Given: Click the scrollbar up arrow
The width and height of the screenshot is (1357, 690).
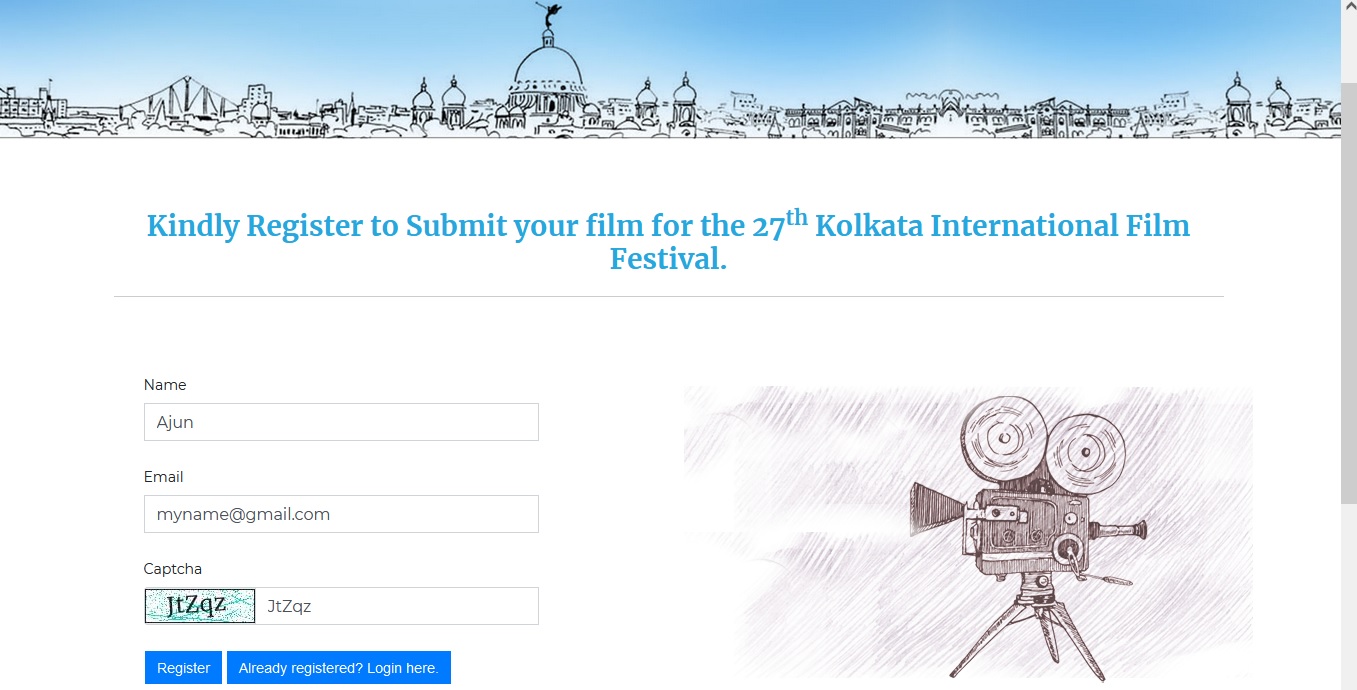Looking at the screenshot, I should coord(1348,7).
